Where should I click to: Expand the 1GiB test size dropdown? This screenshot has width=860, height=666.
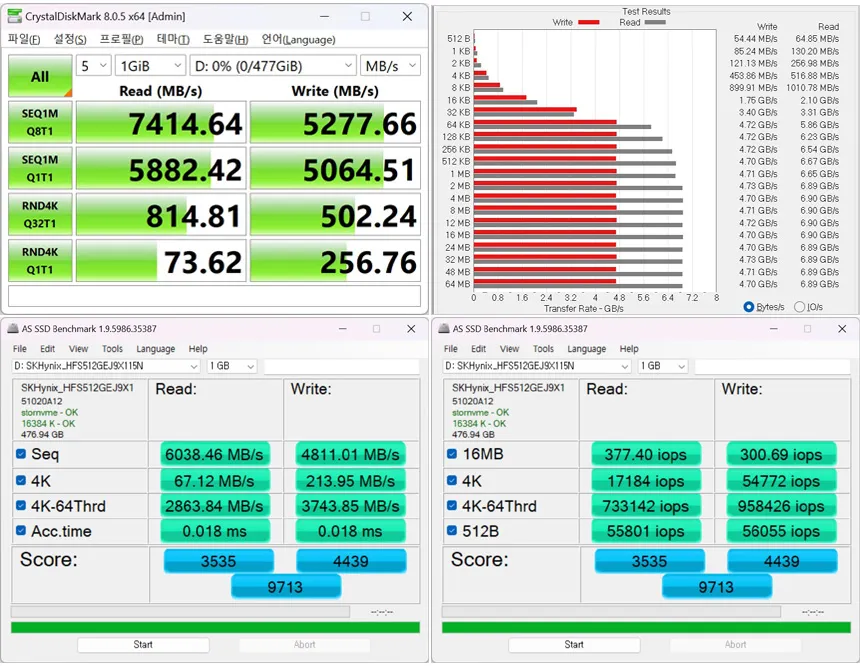(151, 66)
